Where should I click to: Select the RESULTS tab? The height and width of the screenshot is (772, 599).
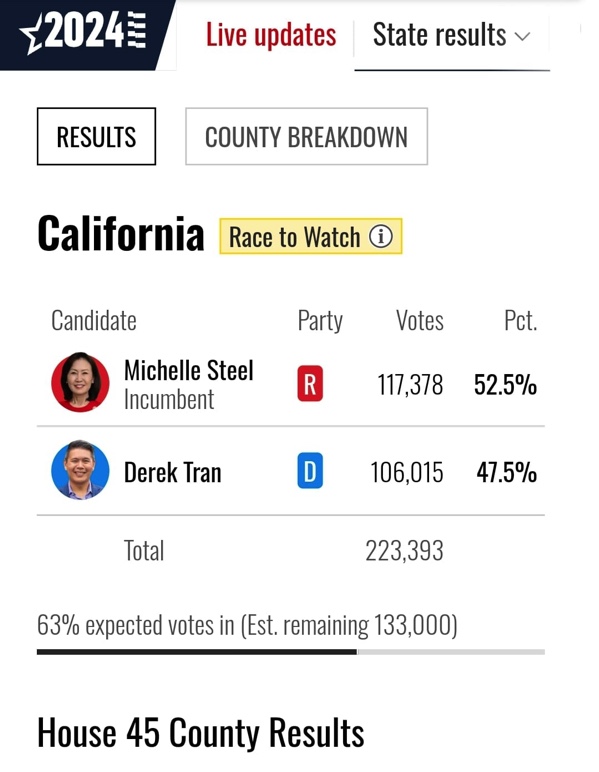click(96, 136)
